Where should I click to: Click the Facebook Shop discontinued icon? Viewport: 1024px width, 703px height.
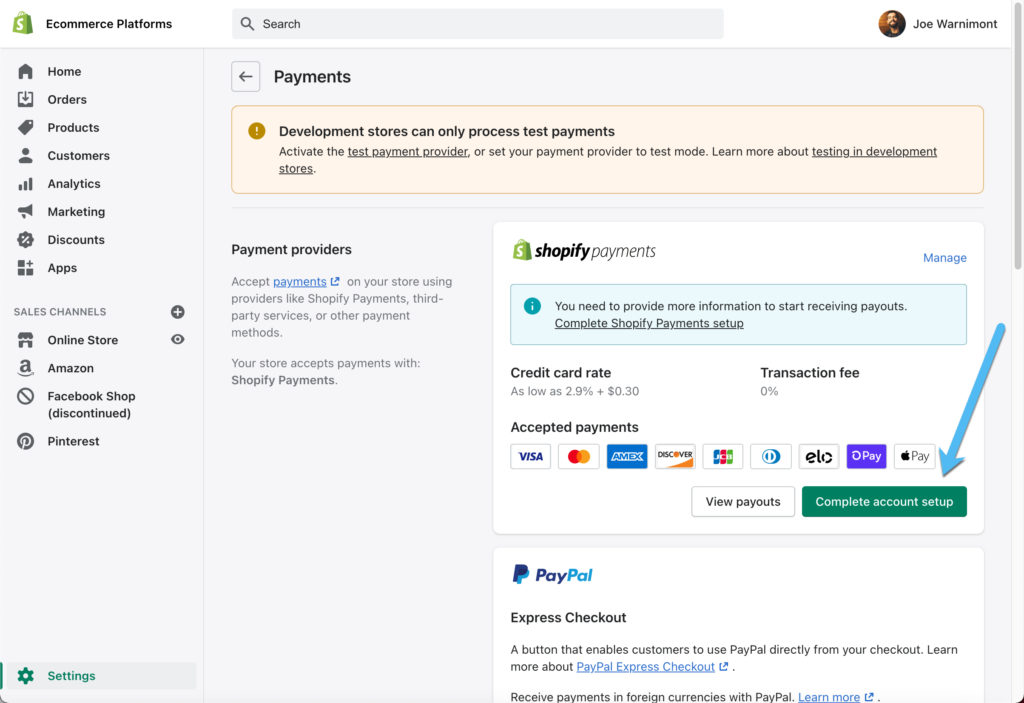[25, 396]
